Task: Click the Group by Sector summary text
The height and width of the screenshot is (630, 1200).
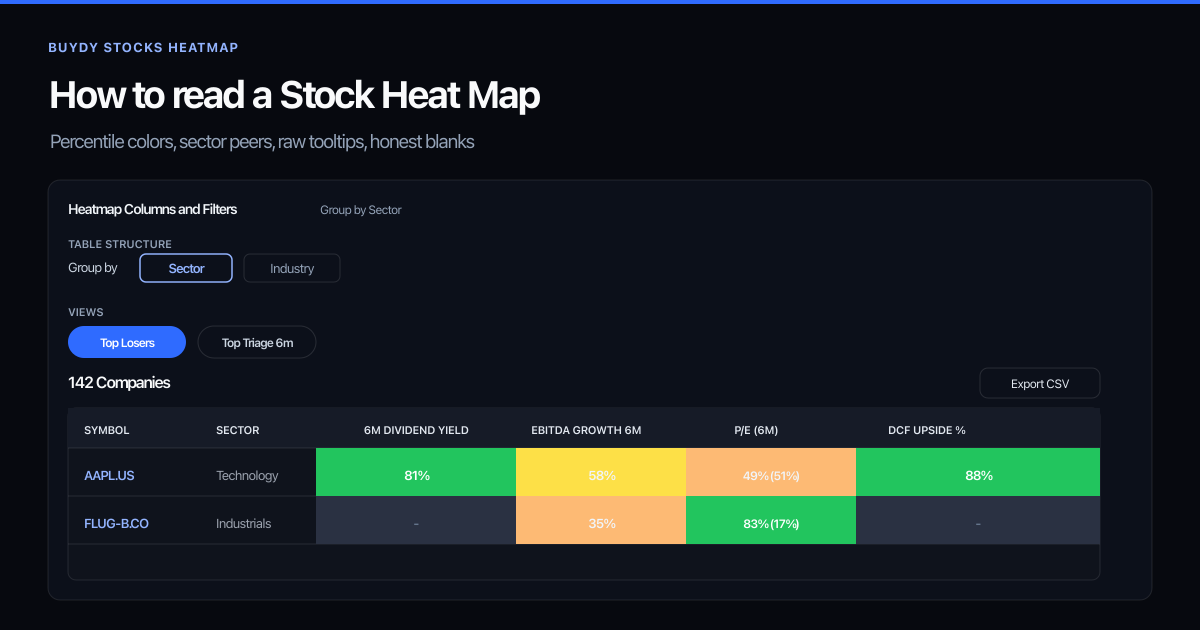Action: pyautogui.click(x=361, y=210)
